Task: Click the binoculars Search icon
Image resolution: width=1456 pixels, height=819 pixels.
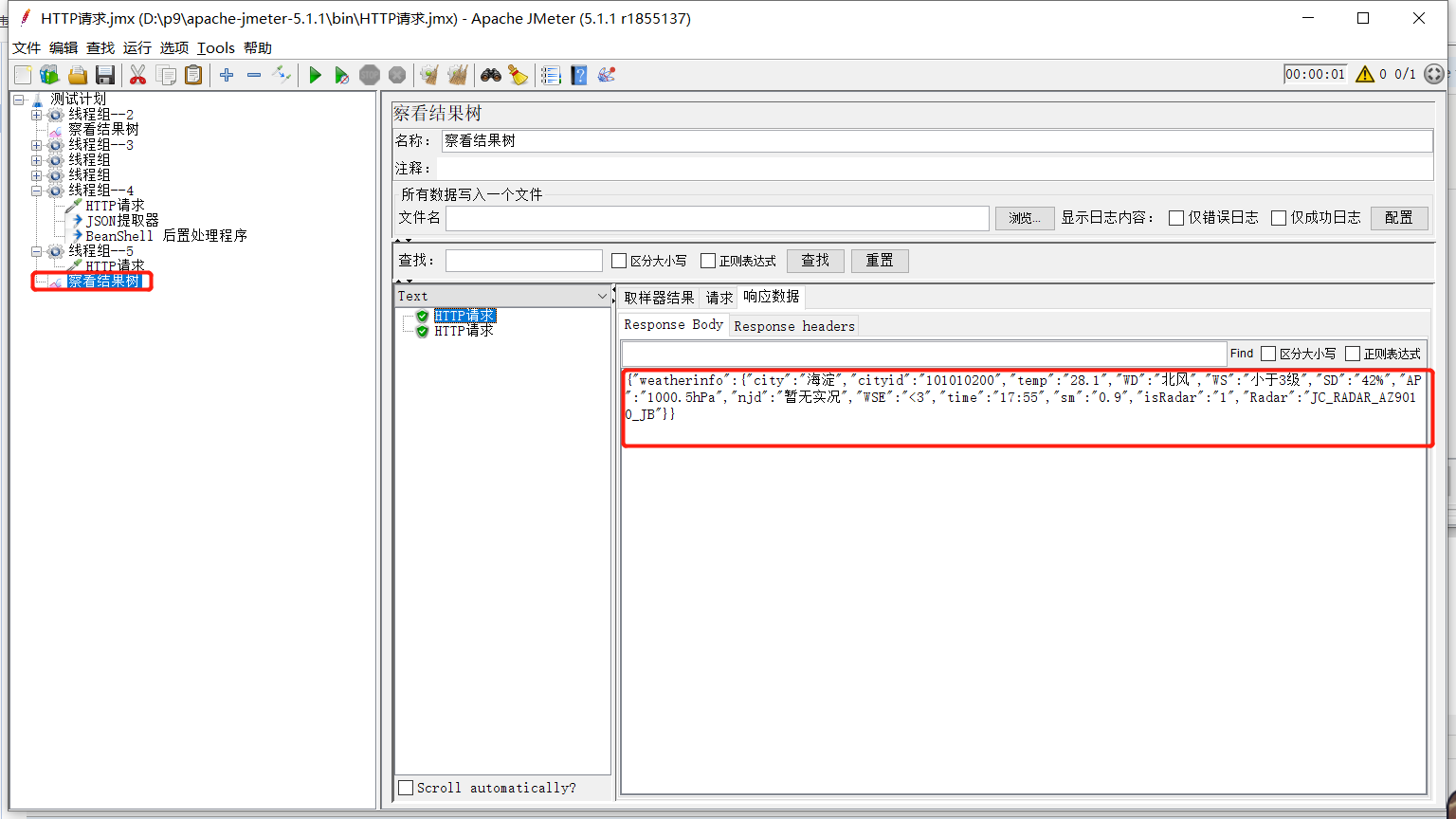Action: click(490, 75)
